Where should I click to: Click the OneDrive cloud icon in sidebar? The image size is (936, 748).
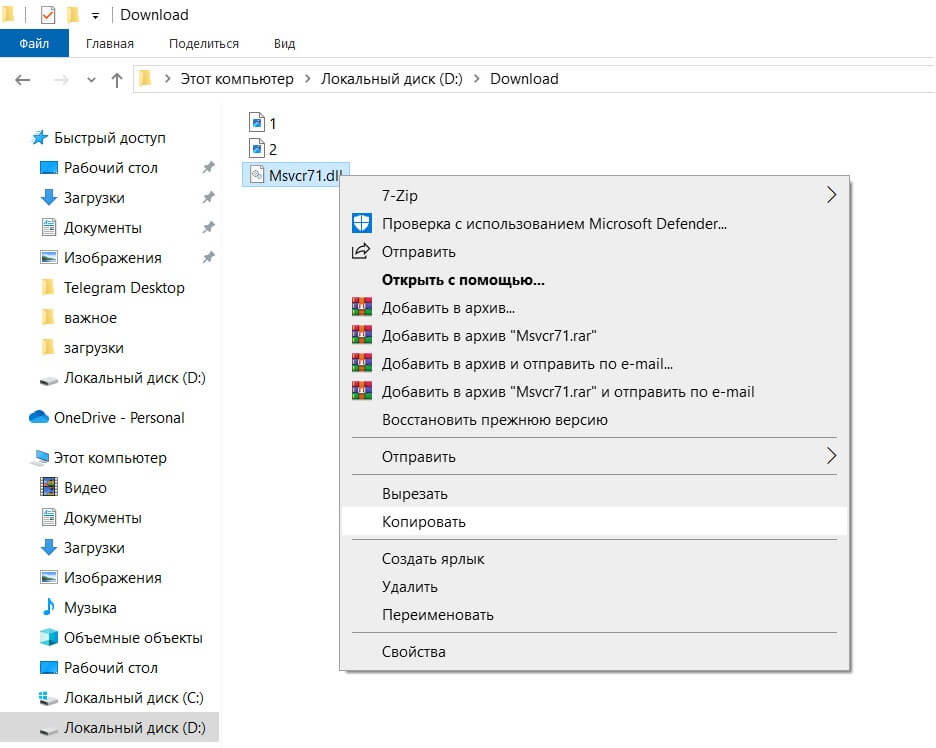tap(39, 417)
